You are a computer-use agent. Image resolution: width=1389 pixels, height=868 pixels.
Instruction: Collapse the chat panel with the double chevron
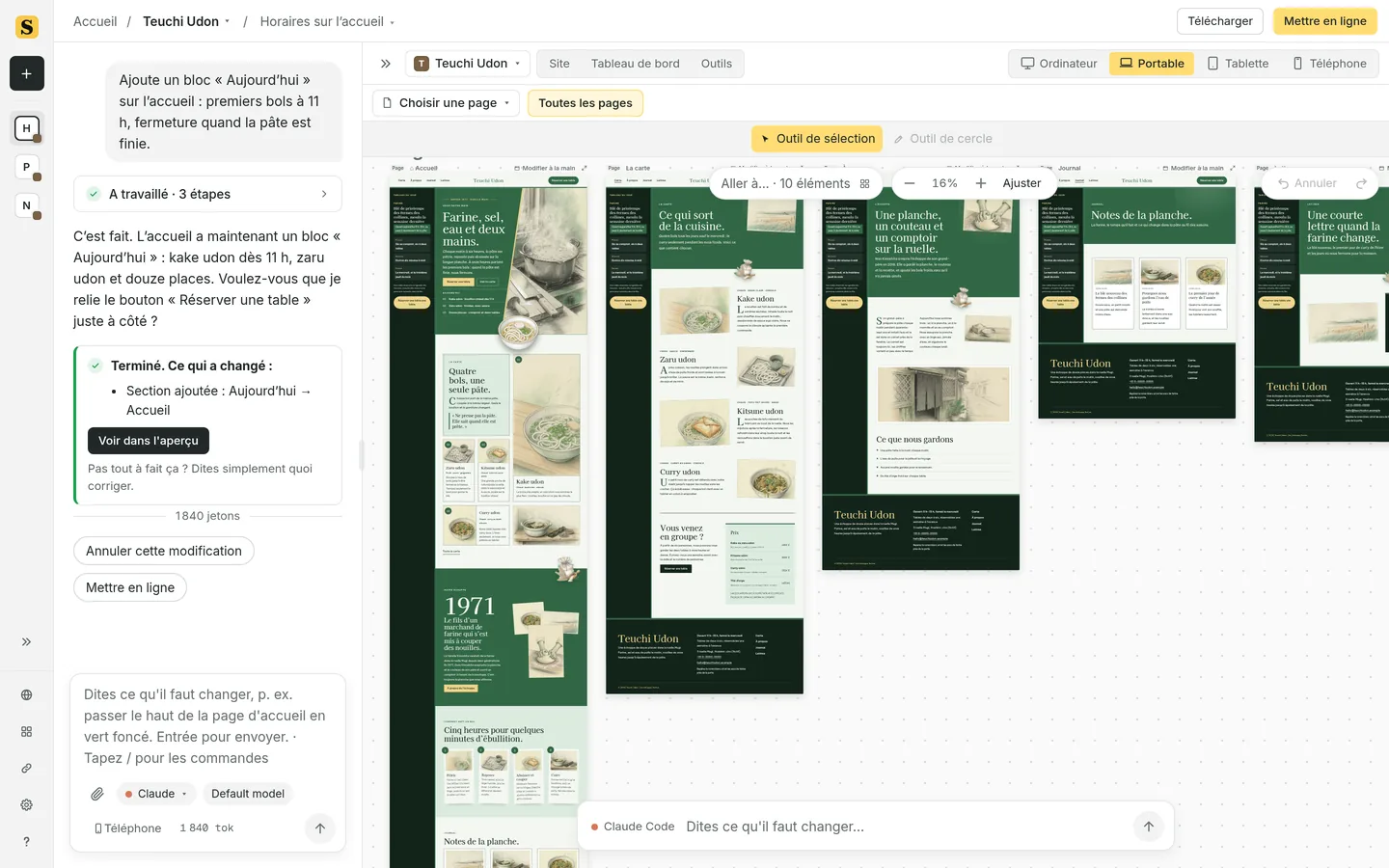click(386, 64)
